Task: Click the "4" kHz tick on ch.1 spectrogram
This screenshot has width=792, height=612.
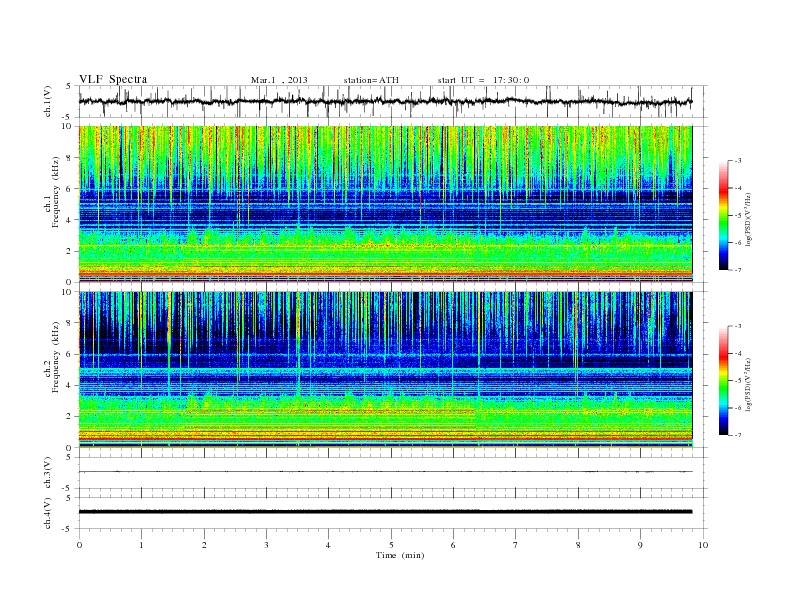Action: (x=69, y=220)
